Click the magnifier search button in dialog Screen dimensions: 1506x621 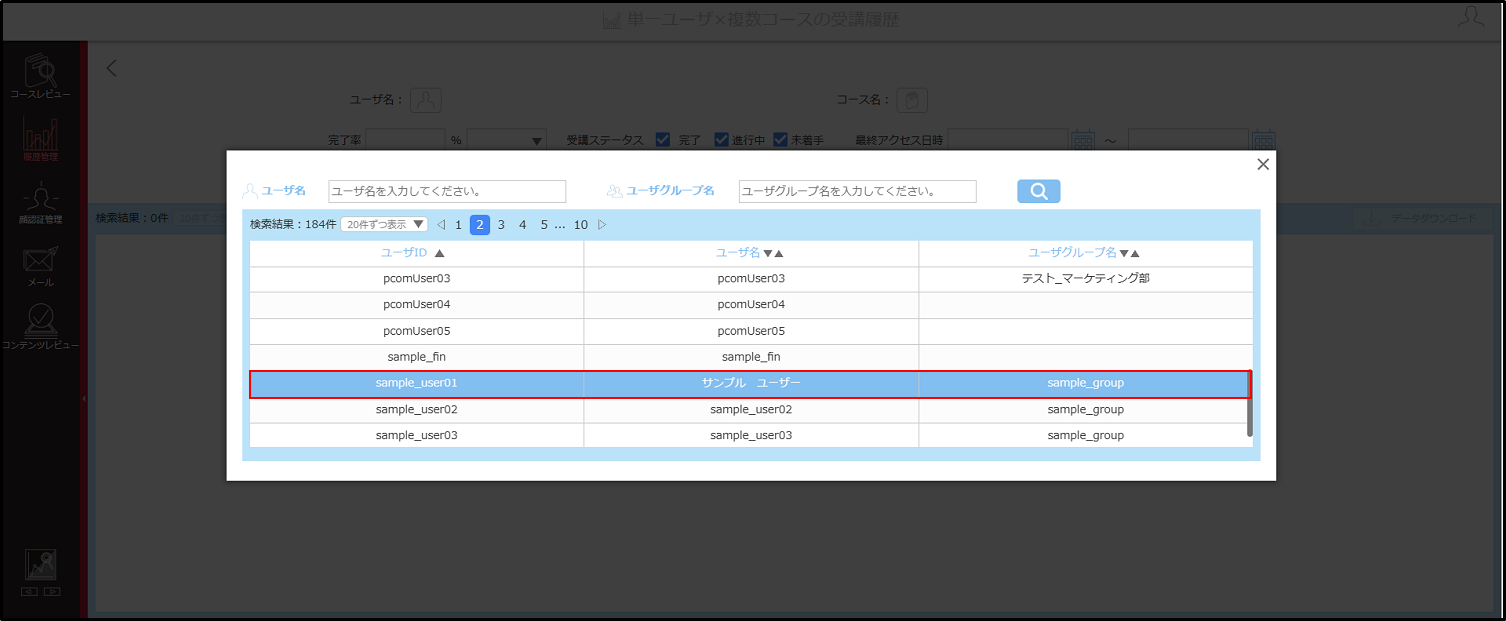[x=1038, y=191]
